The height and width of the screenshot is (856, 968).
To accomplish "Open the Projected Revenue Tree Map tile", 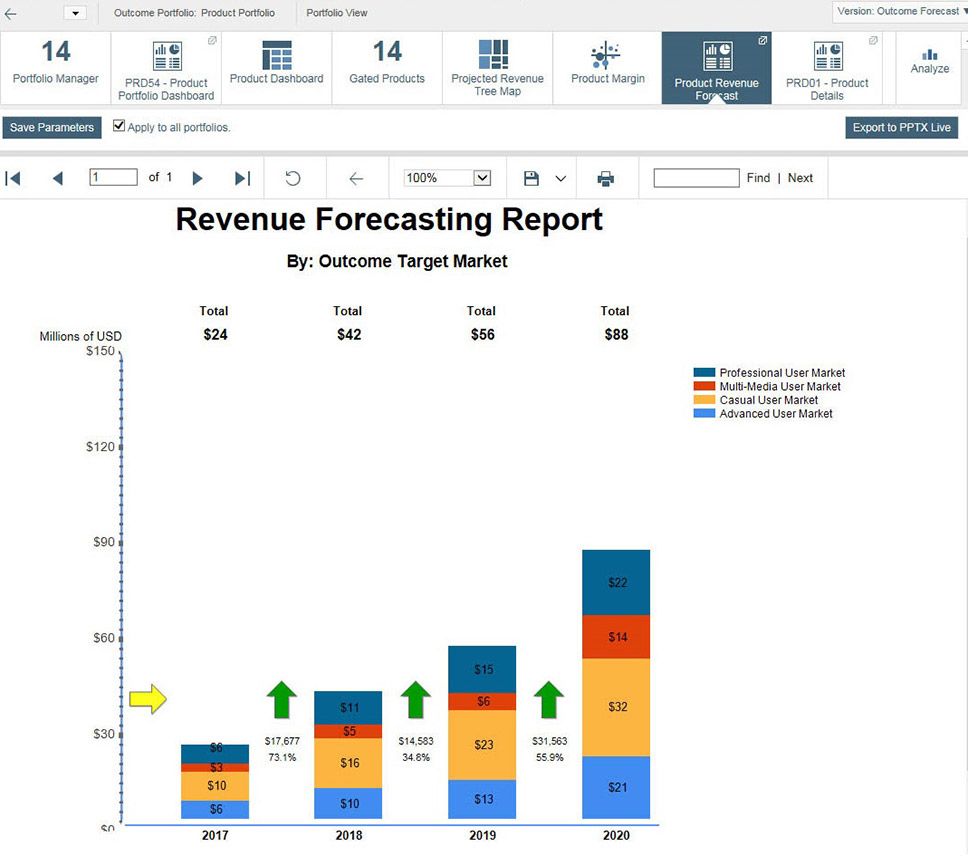I will tap(498, 68).
